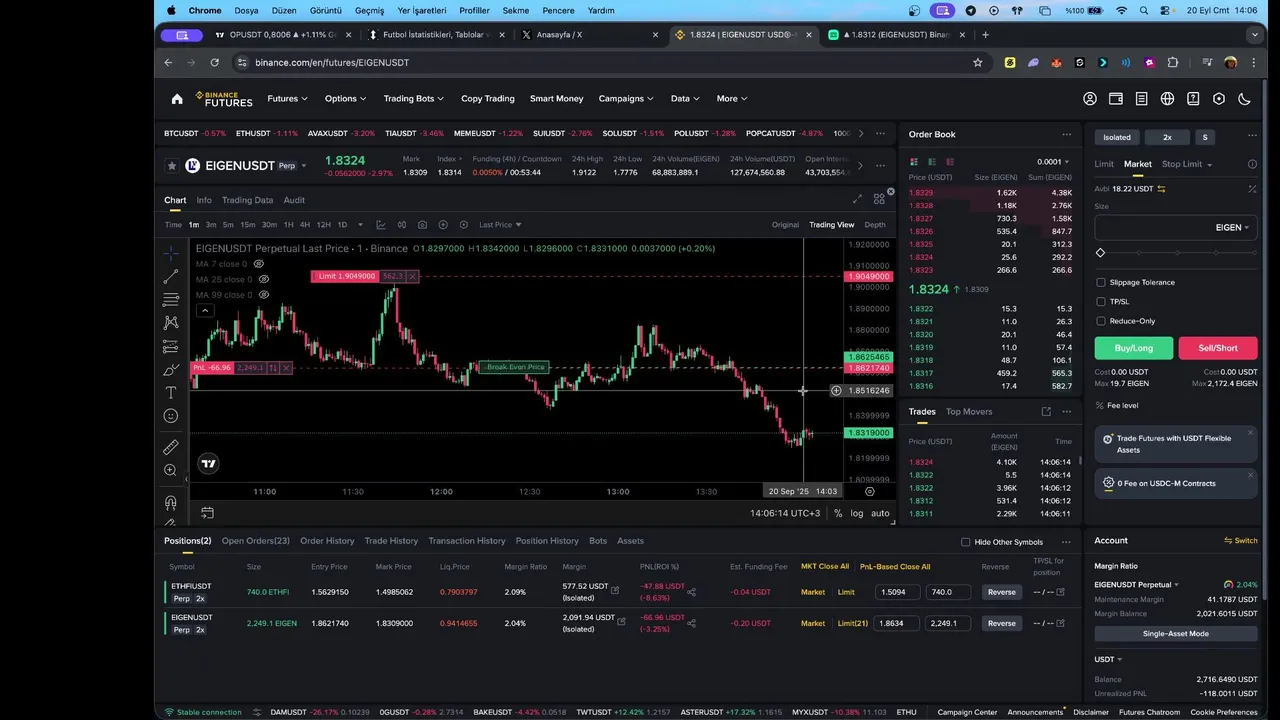1280x720 pixels.
Task: Click the Buy/Long button
Action: tap(1133, 348)
